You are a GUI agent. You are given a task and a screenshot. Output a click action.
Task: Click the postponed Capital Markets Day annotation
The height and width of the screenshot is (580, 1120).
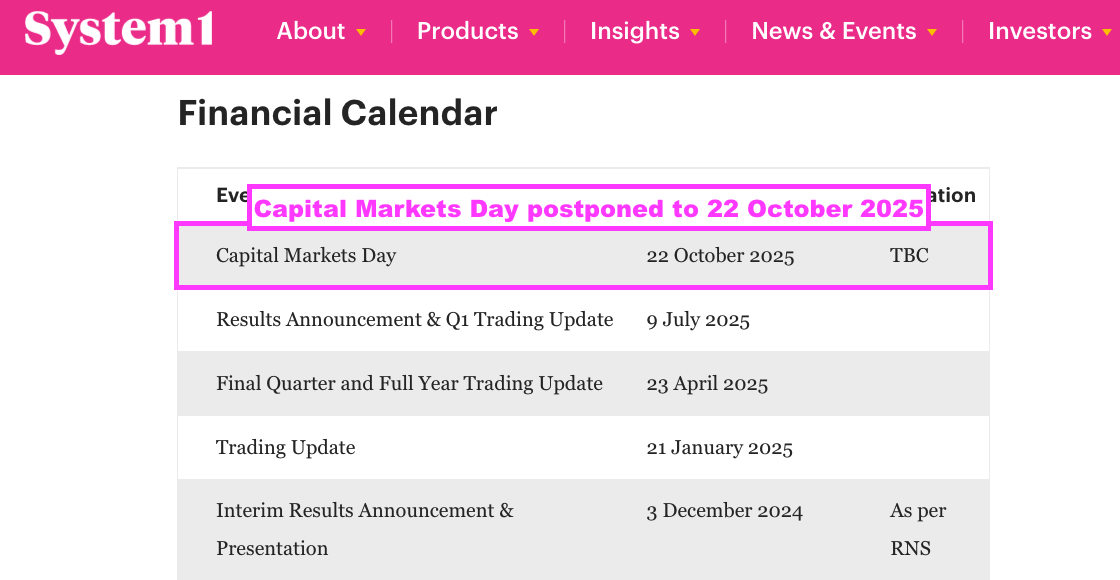pos(589,208)
